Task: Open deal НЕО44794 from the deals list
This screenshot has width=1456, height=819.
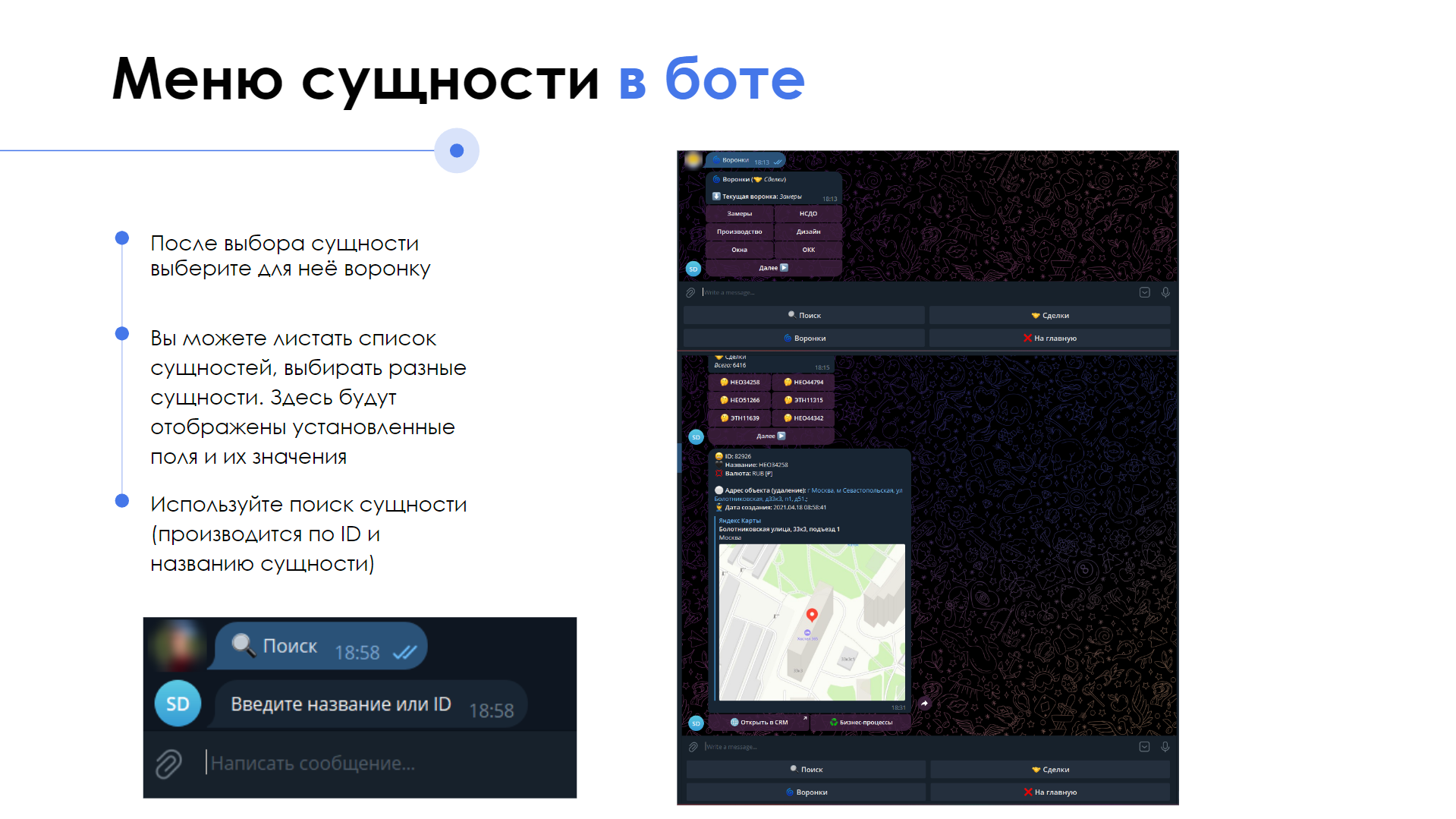Action: 803,383
